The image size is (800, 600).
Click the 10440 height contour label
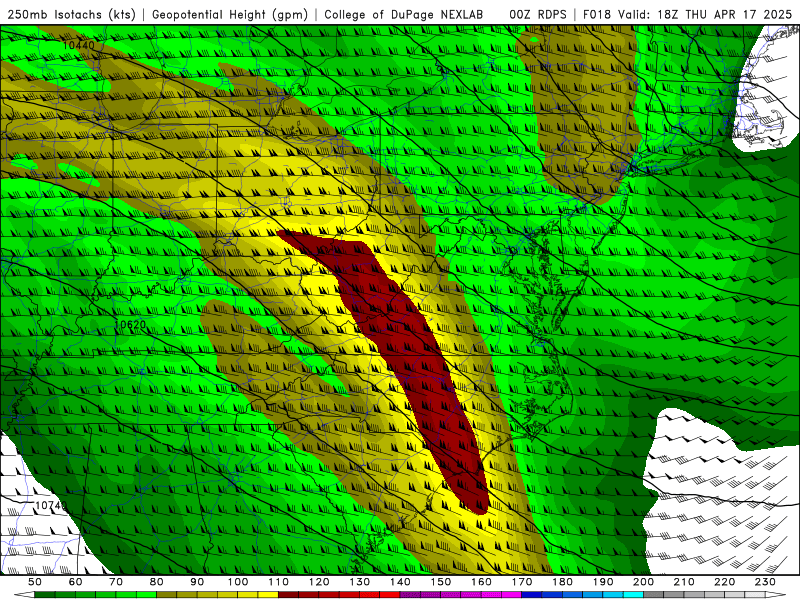tap(79, 45)
